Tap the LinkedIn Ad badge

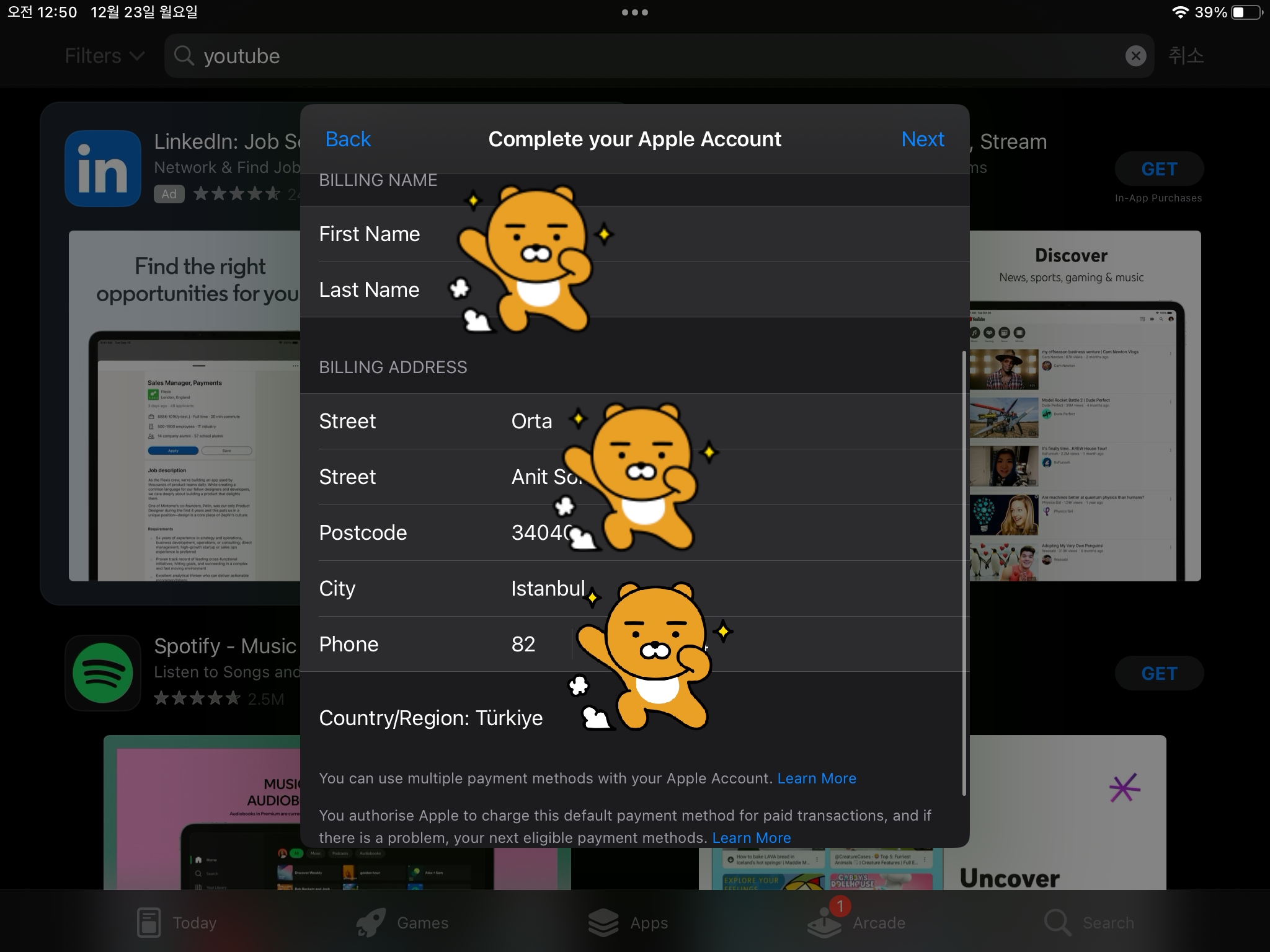pos(169,194)
